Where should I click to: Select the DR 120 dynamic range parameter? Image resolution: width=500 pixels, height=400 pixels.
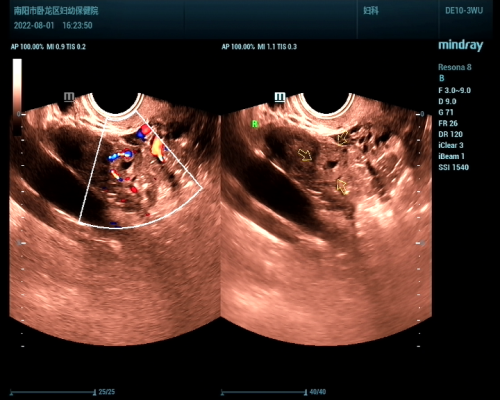click(x=451, y=134)
